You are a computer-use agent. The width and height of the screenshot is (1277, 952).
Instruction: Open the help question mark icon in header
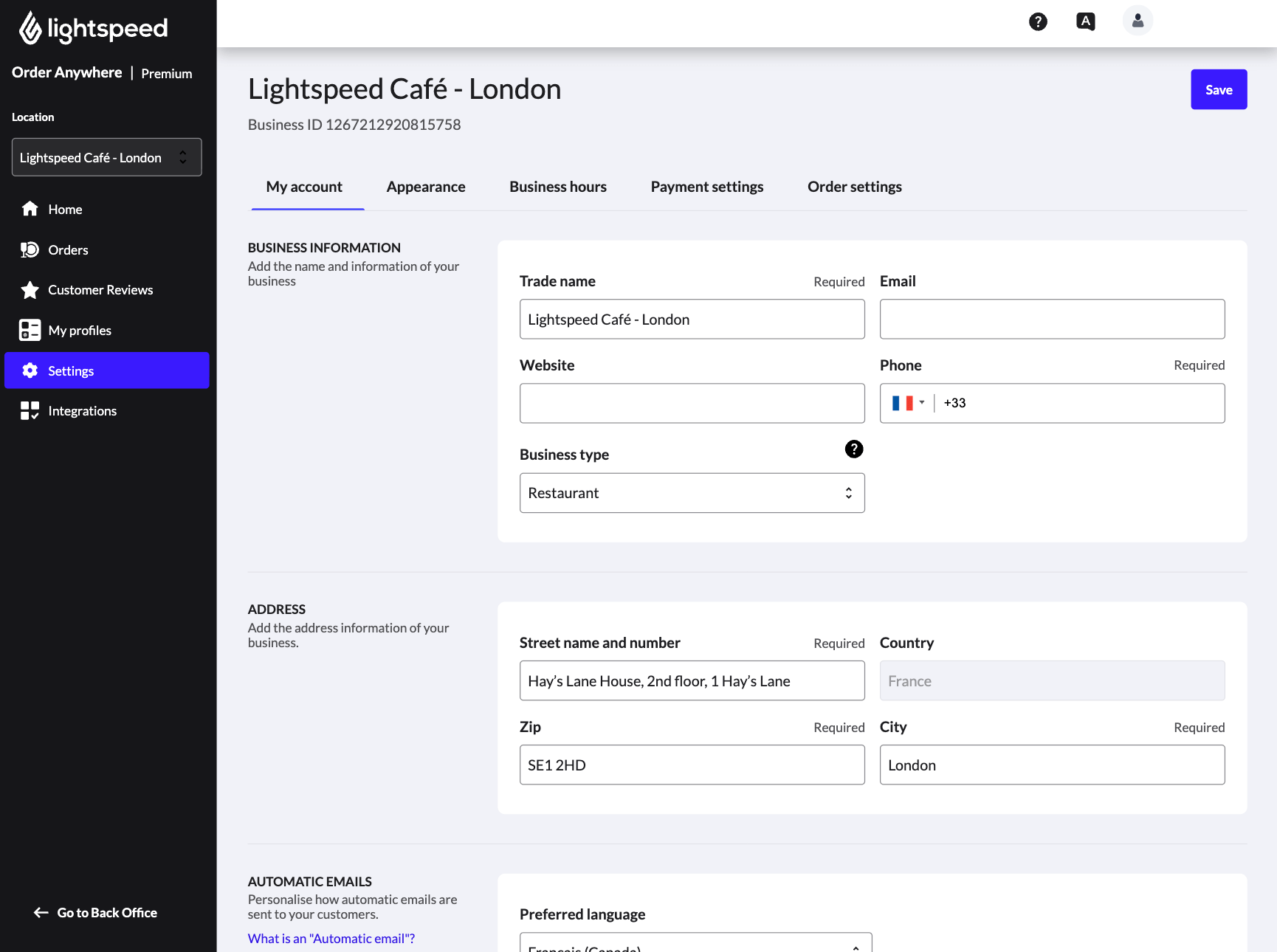tap(1038, 21)
